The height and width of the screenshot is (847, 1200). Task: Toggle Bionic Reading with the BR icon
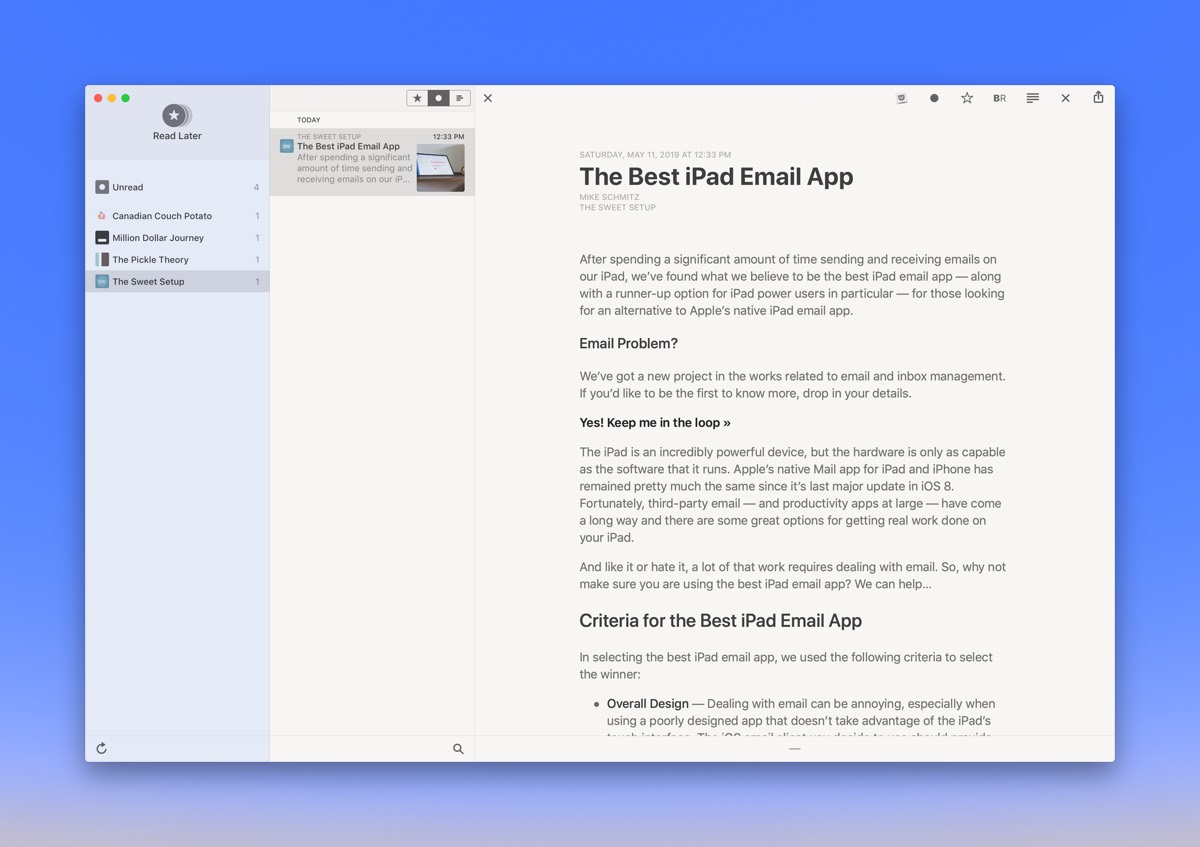999,98
